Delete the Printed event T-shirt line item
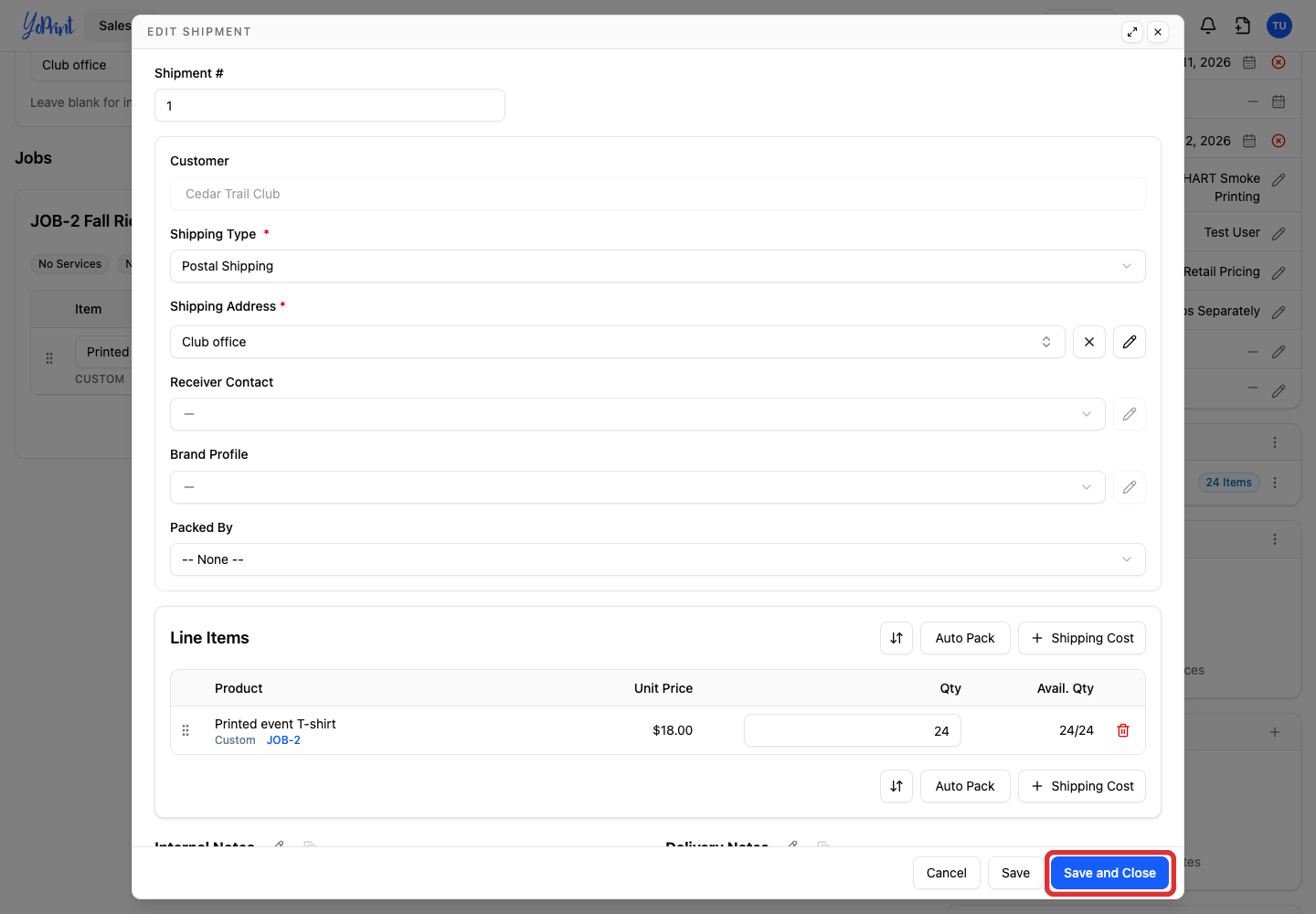 pyautogui.click(x=1123, y=730)
